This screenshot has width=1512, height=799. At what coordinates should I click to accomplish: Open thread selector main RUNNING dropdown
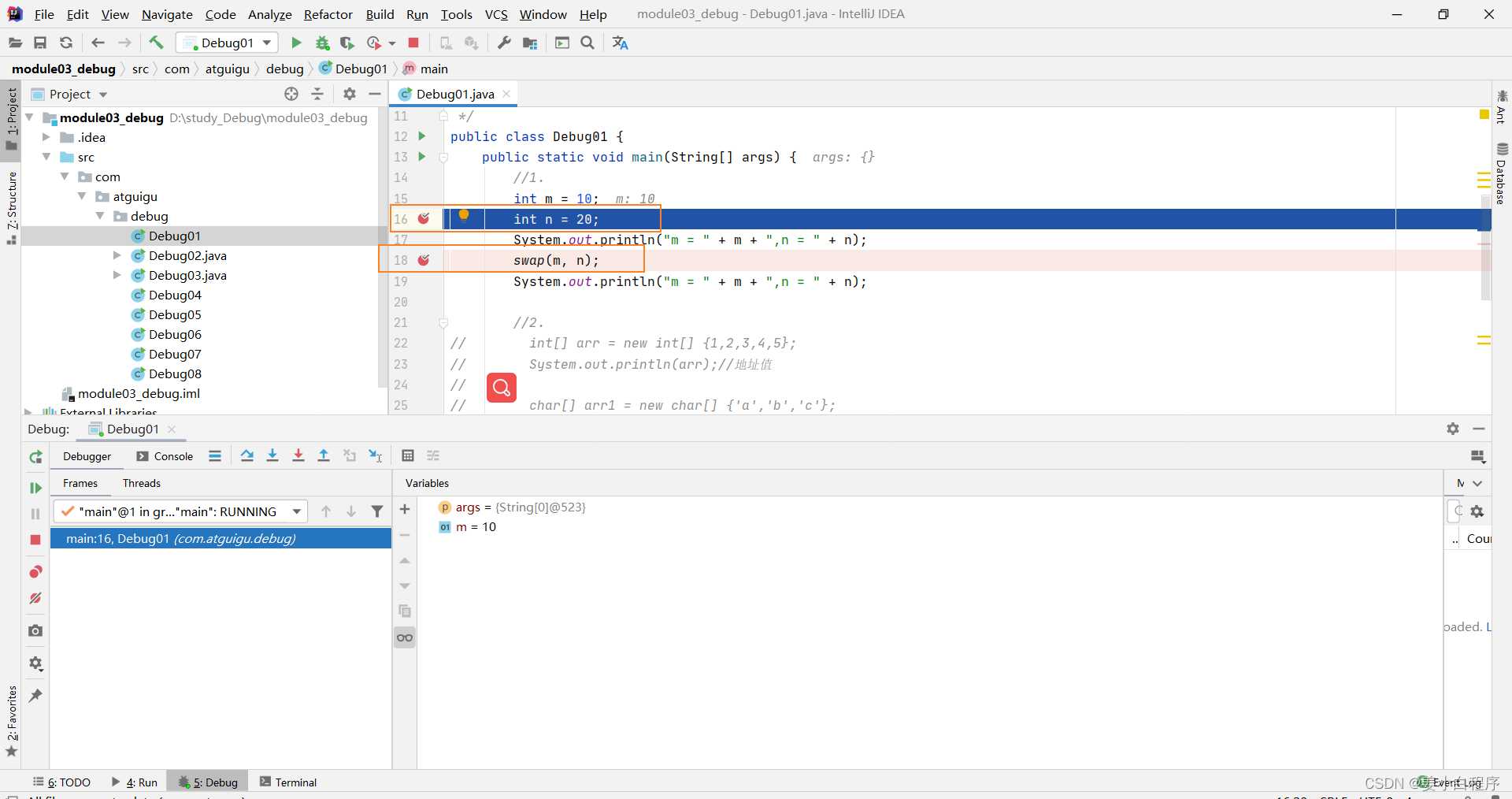(x=180, y=511)
